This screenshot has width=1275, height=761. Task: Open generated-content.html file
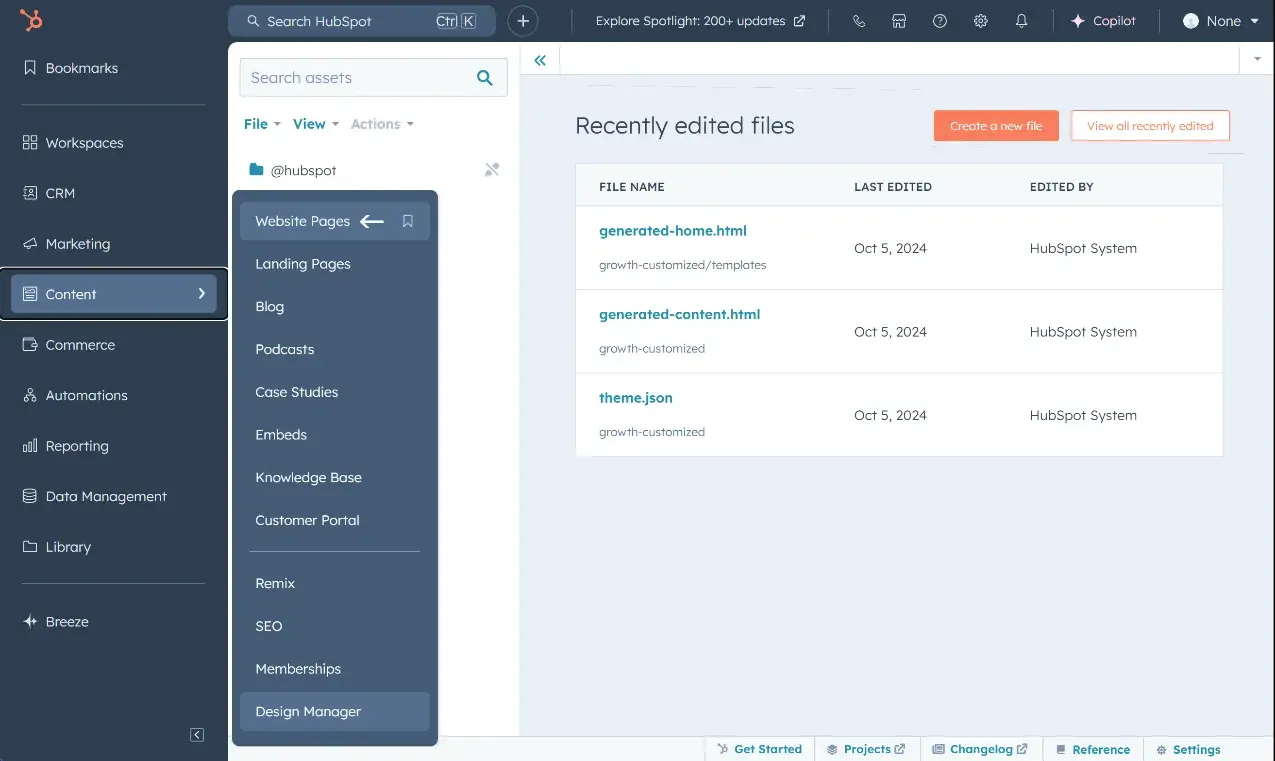(680, 314)
